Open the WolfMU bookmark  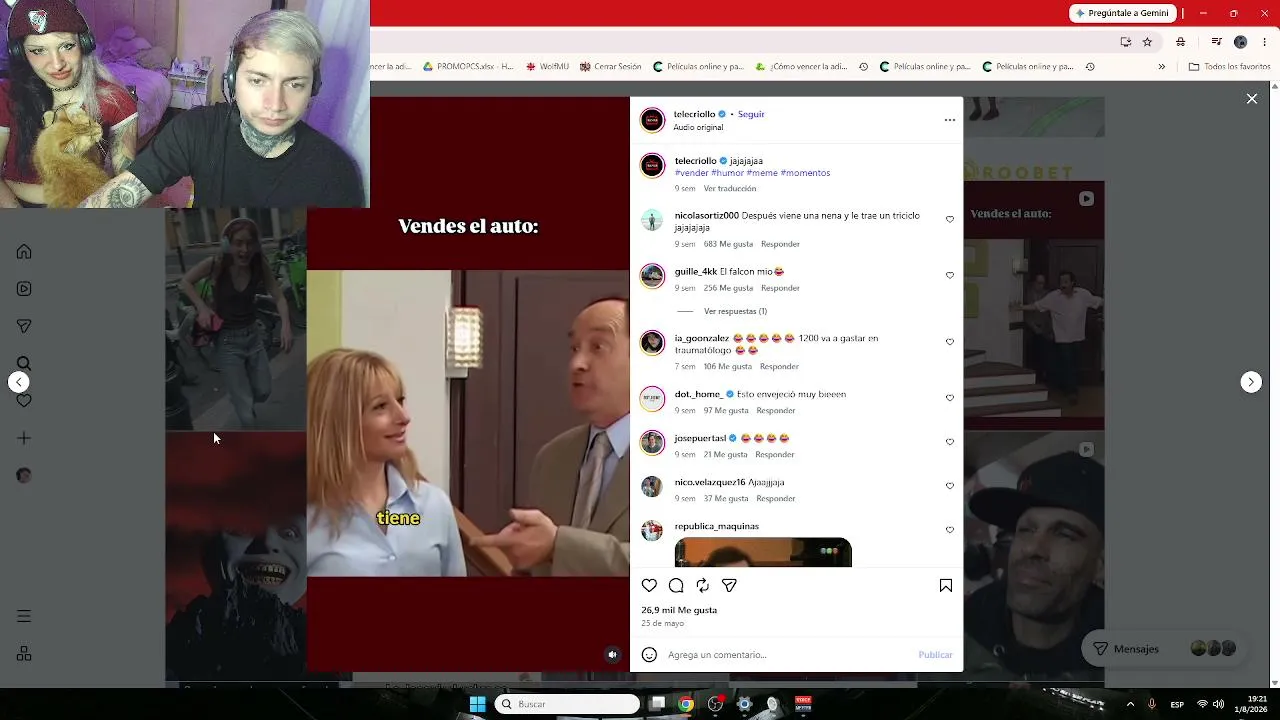tap(546, 67)
